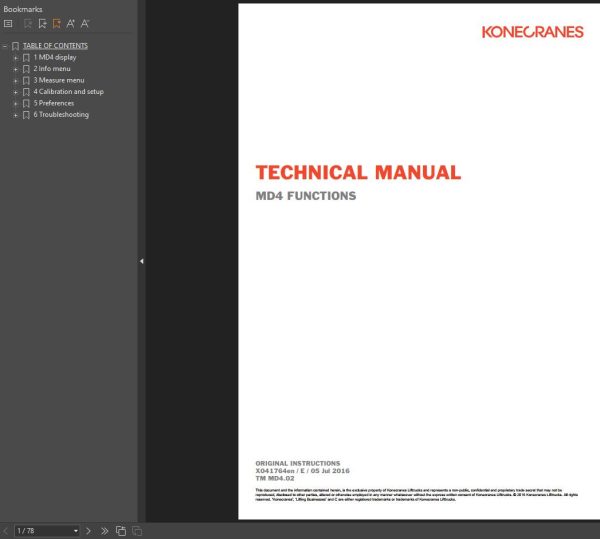Screen dimensions: 600x539
Task: Click document number X041764en line
Action: pos(302,471)
